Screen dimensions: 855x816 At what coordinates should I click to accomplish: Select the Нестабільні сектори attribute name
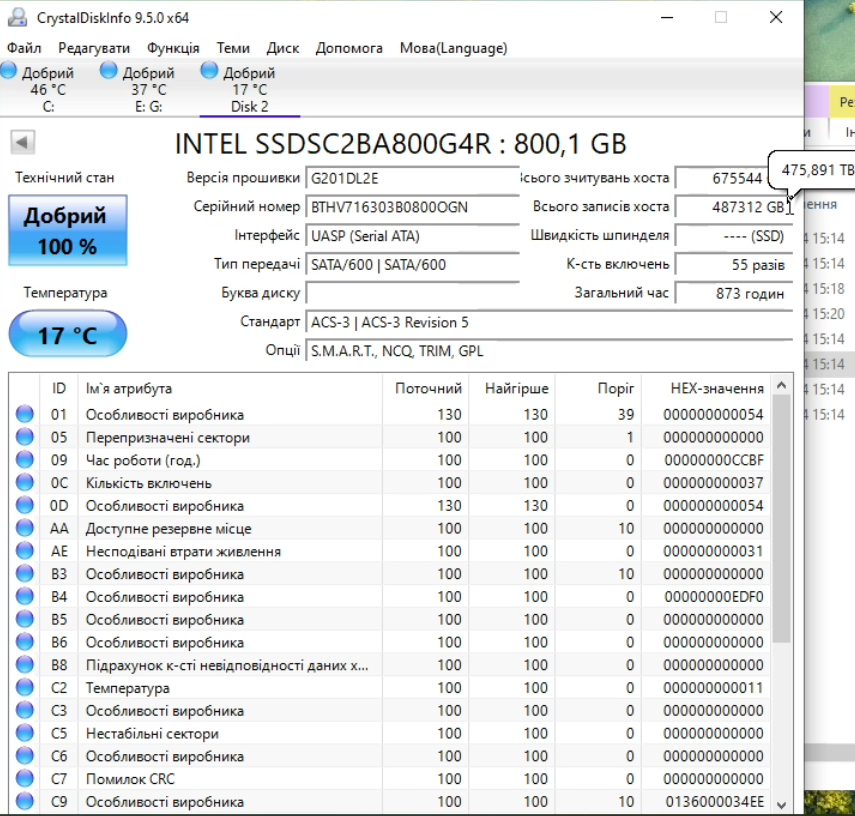[x=152, y=734]
